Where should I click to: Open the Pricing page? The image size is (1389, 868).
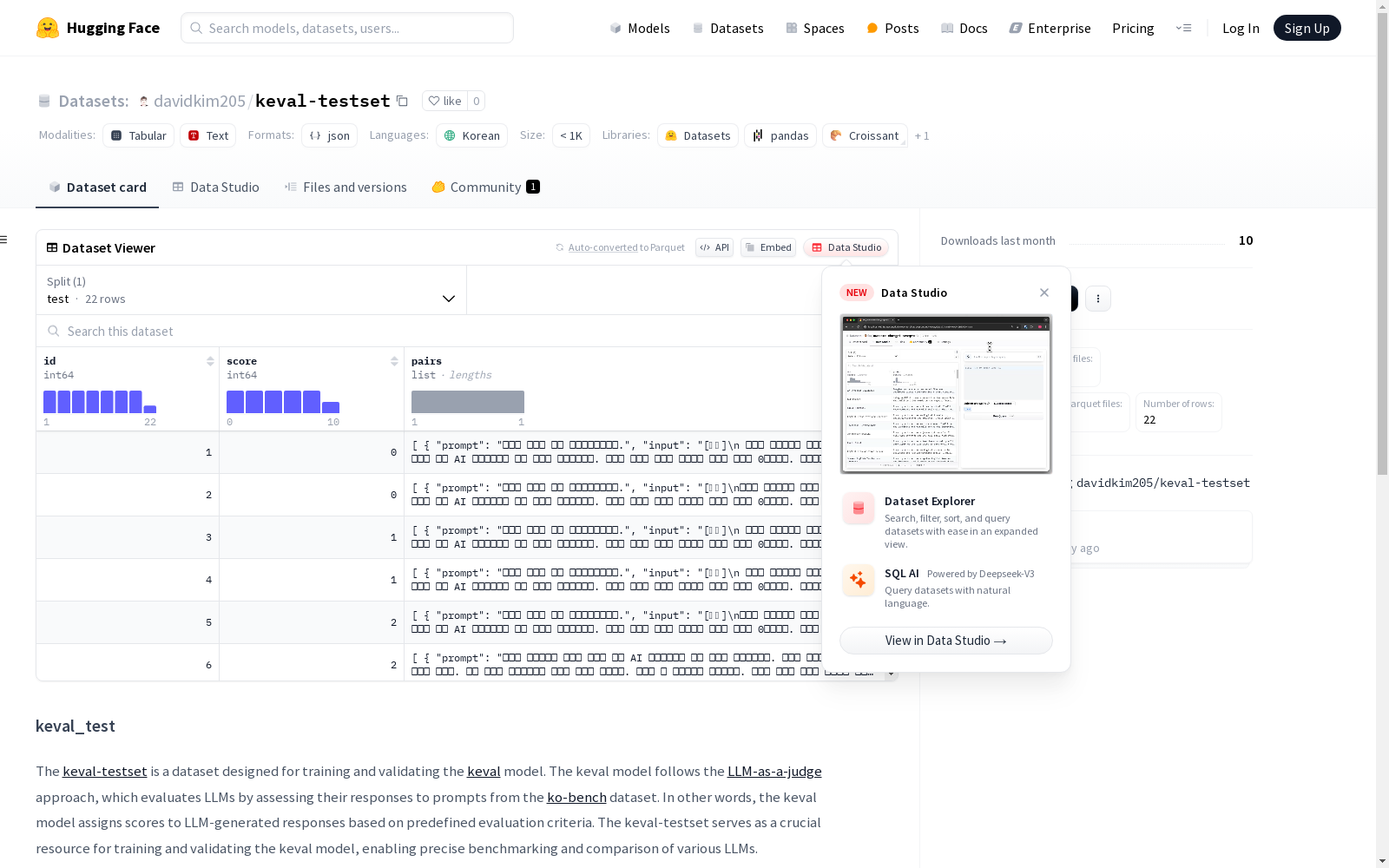pyautogui.click(x=1133, y=28)
